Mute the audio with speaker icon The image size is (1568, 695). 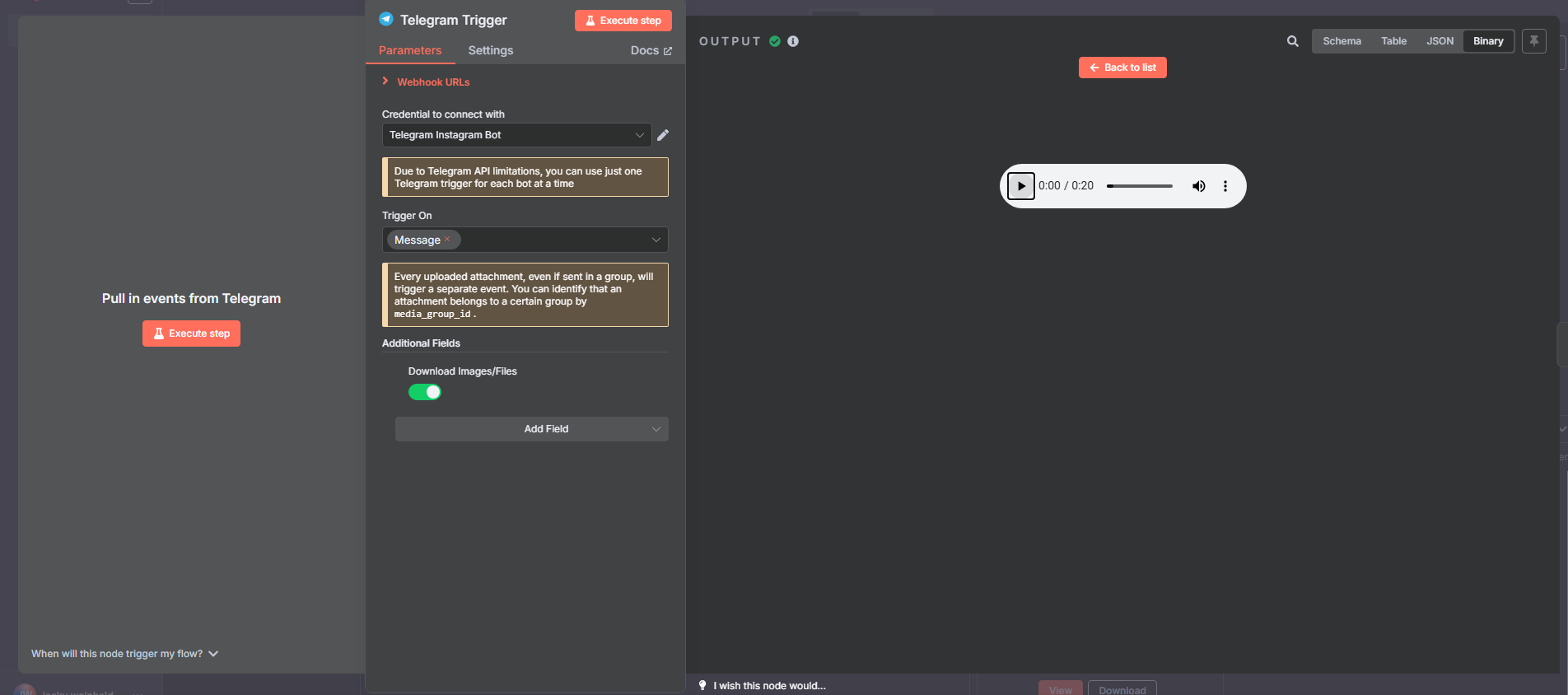[x=1199, y=186]
